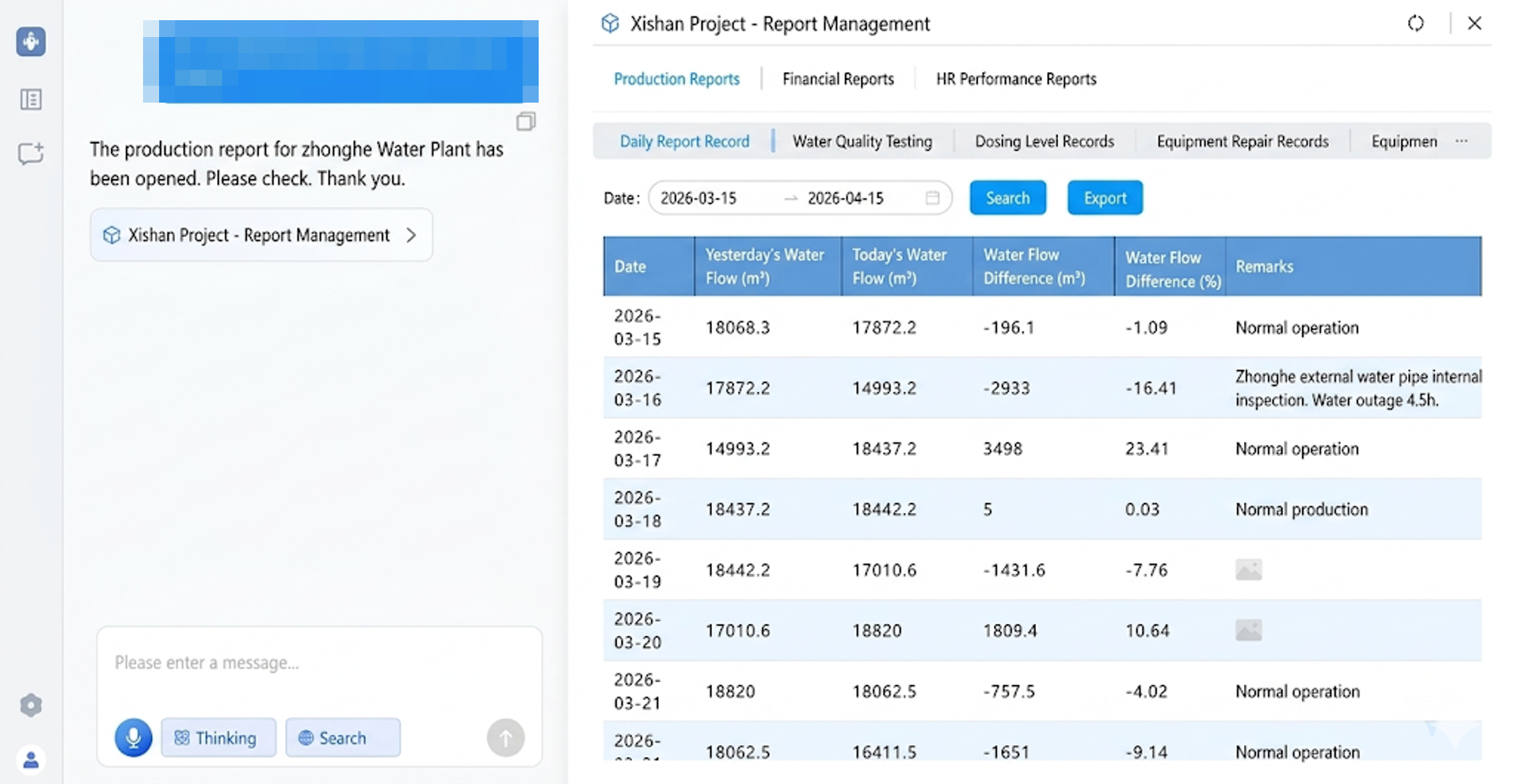This screenshot has height=784, width=1515.
Task: Click the Water Flow Difference (%) header
Action: pyautogui.click(x=1170, y=267)
